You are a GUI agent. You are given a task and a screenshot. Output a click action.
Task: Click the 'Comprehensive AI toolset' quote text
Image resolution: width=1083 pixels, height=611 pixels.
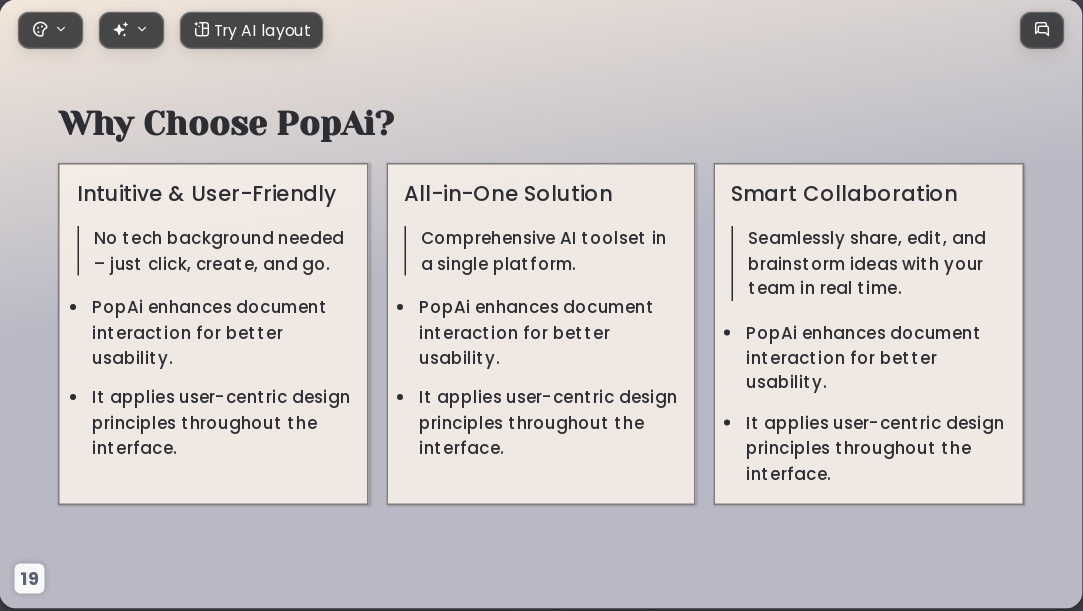click(544, 251)
